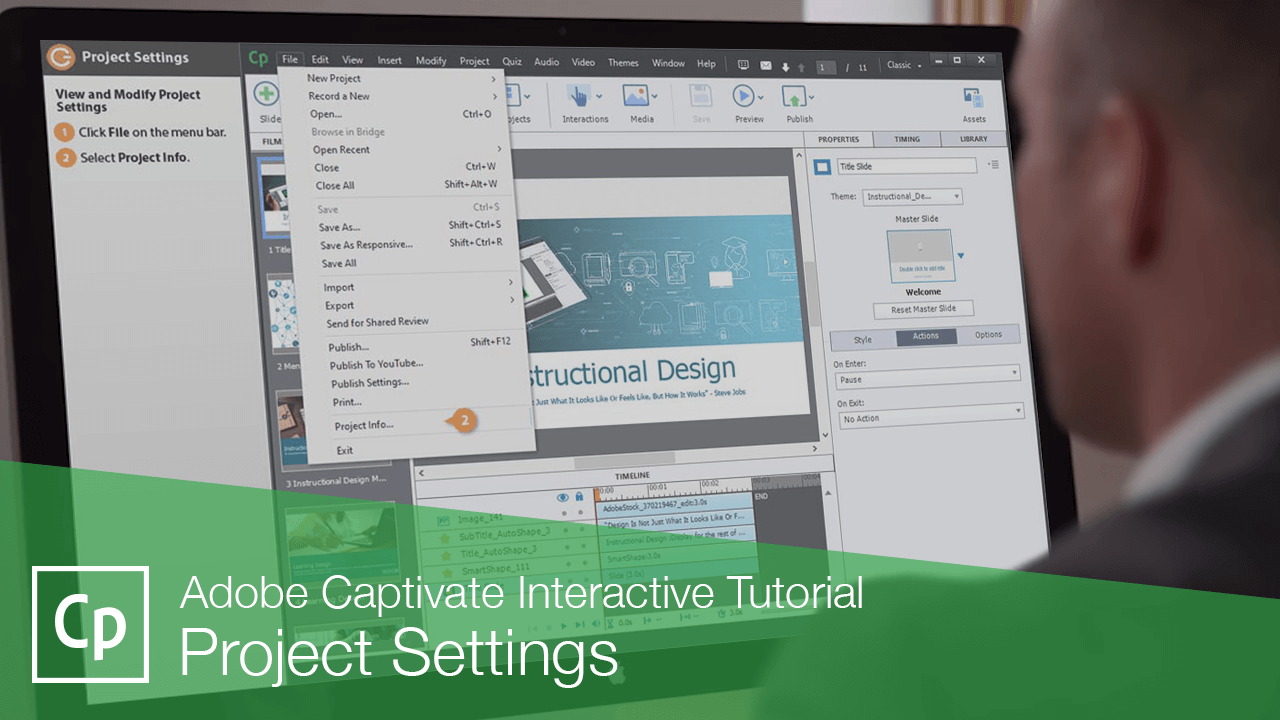The width and height of the screenshot is (1280, 720).
Task: Expand the Preview dropdown arrow
Action: (761, 98)
